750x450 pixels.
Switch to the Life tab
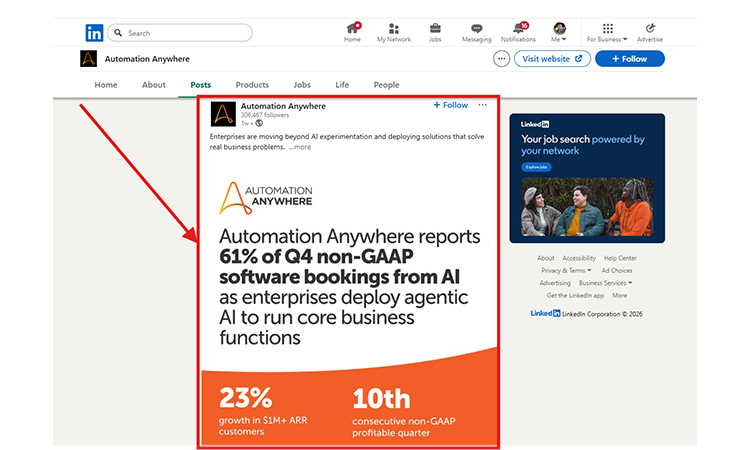click(342, 85)
